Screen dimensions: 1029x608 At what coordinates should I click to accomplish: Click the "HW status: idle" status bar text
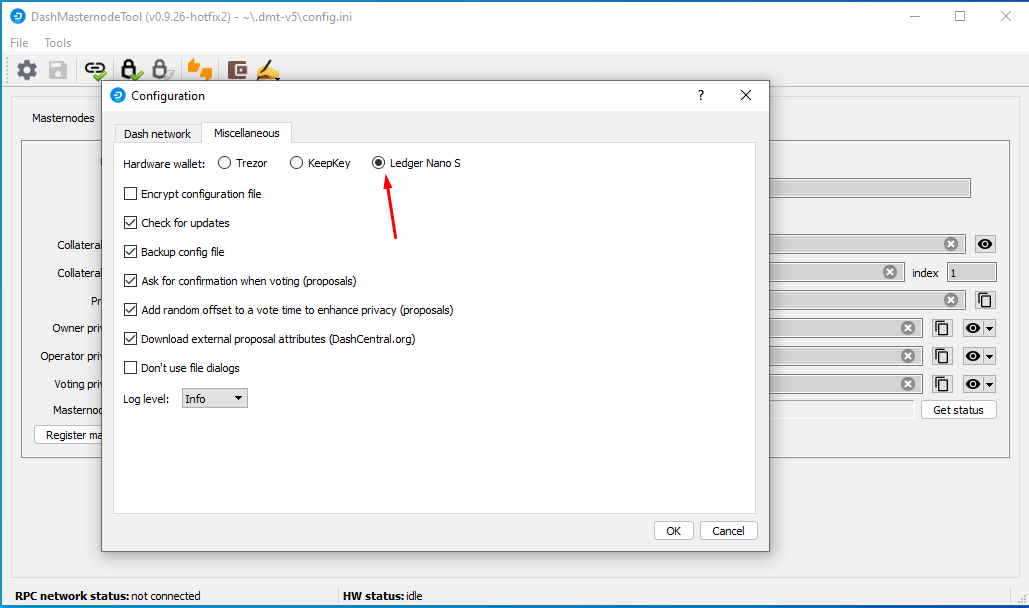[383, 596]
